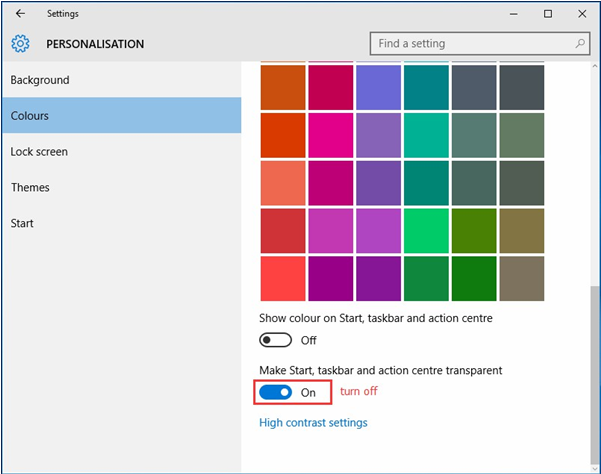601x474 pixels.
Task: Go to the Themes section
Action: (122, 187)
